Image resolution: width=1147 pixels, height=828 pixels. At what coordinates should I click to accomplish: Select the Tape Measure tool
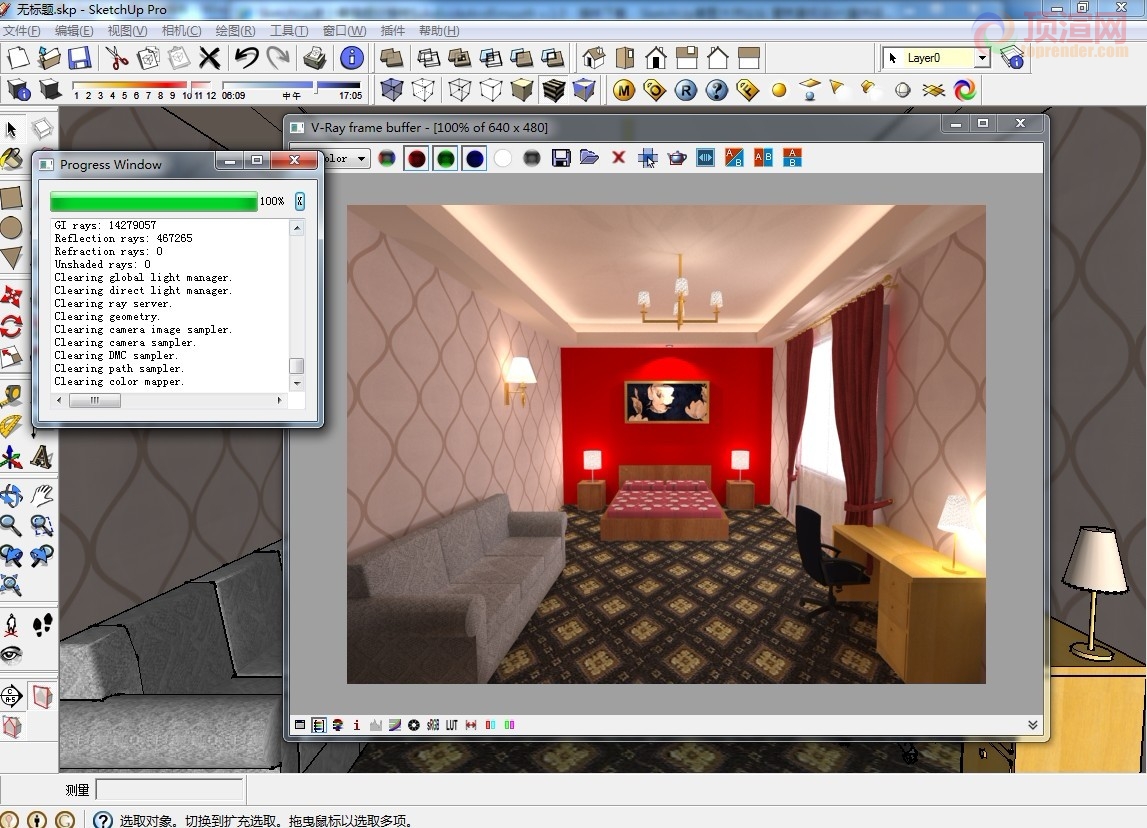click(x=11, y=396)
